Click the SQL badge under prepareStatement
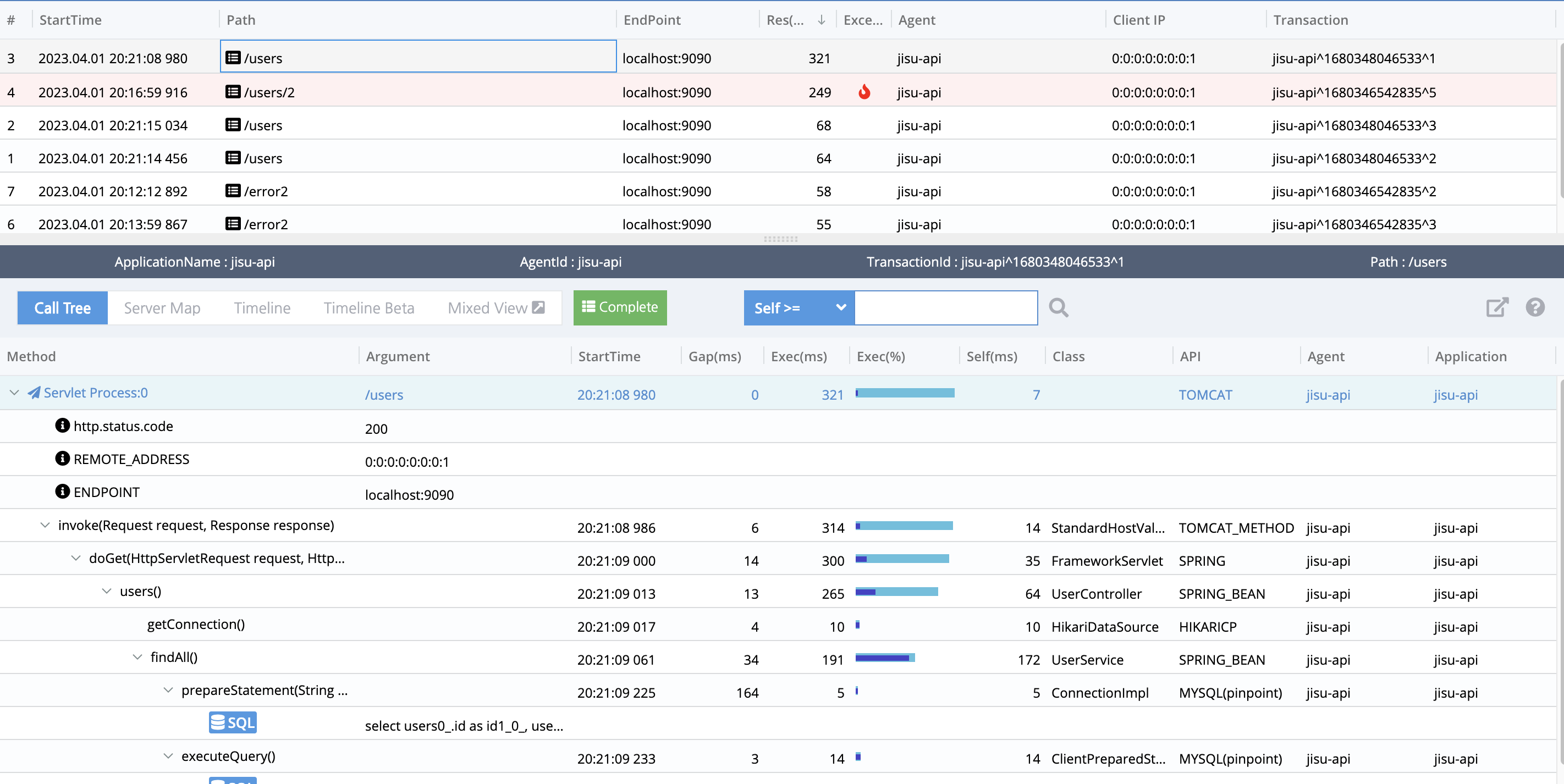Image resolution: width=1564 pixels, height=784 pixels. tap(233, 723)
